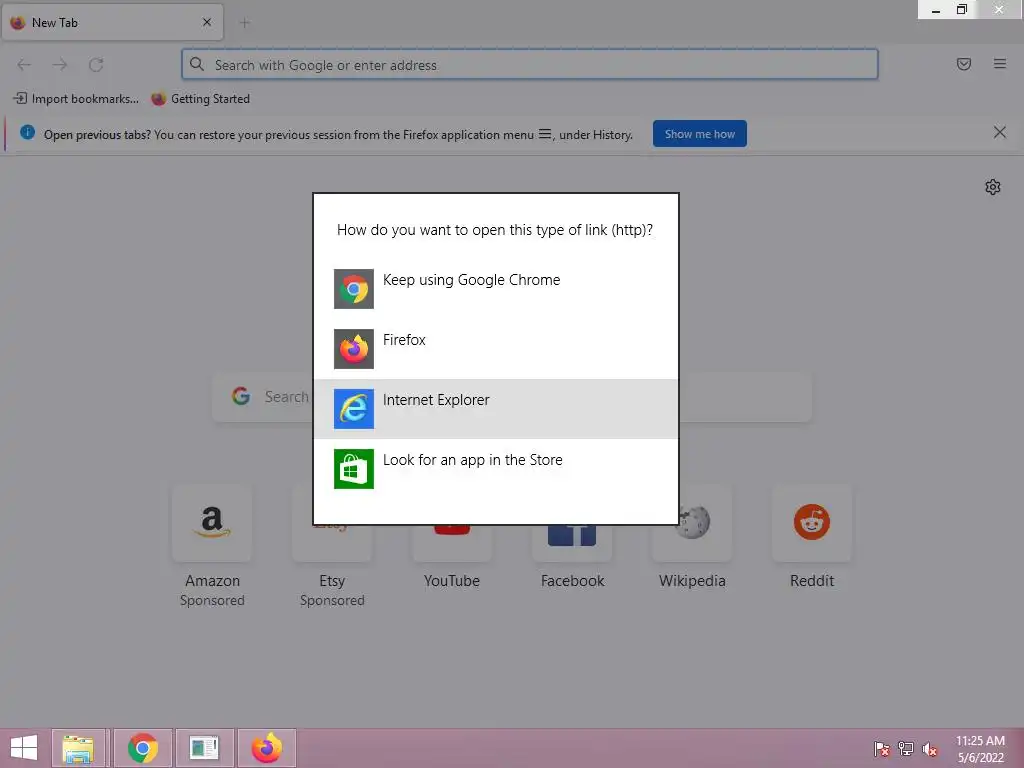The width and height of the screenshot is (1024, 768).
Task: Click the network icon in system tray
Action: pos(906,748)
